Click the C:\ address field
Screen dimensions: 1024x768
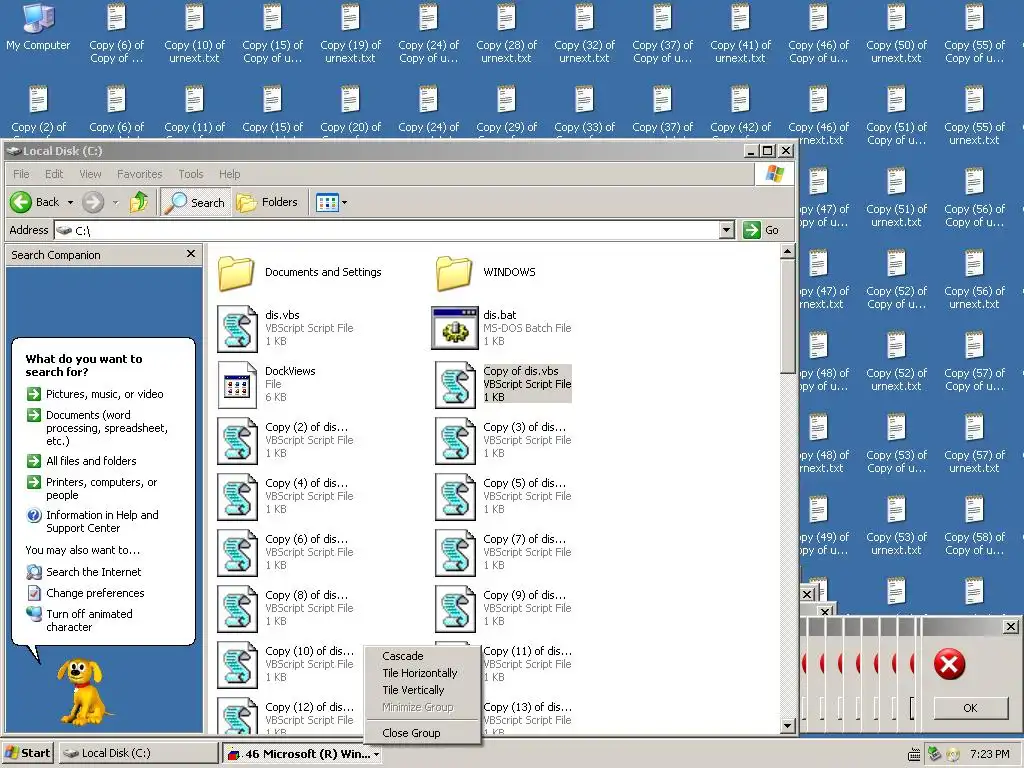(387, 230)
